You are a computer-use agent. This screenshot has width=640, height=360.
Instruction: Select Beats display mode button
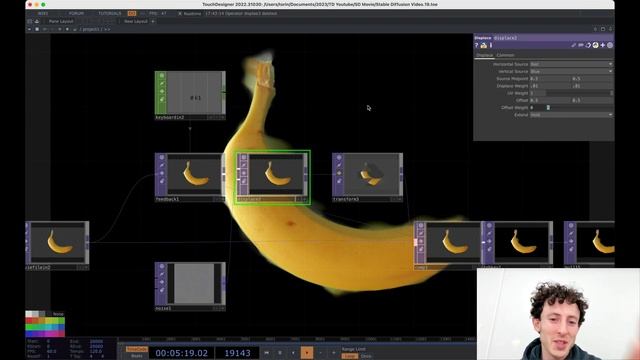(x=137, y=356)
